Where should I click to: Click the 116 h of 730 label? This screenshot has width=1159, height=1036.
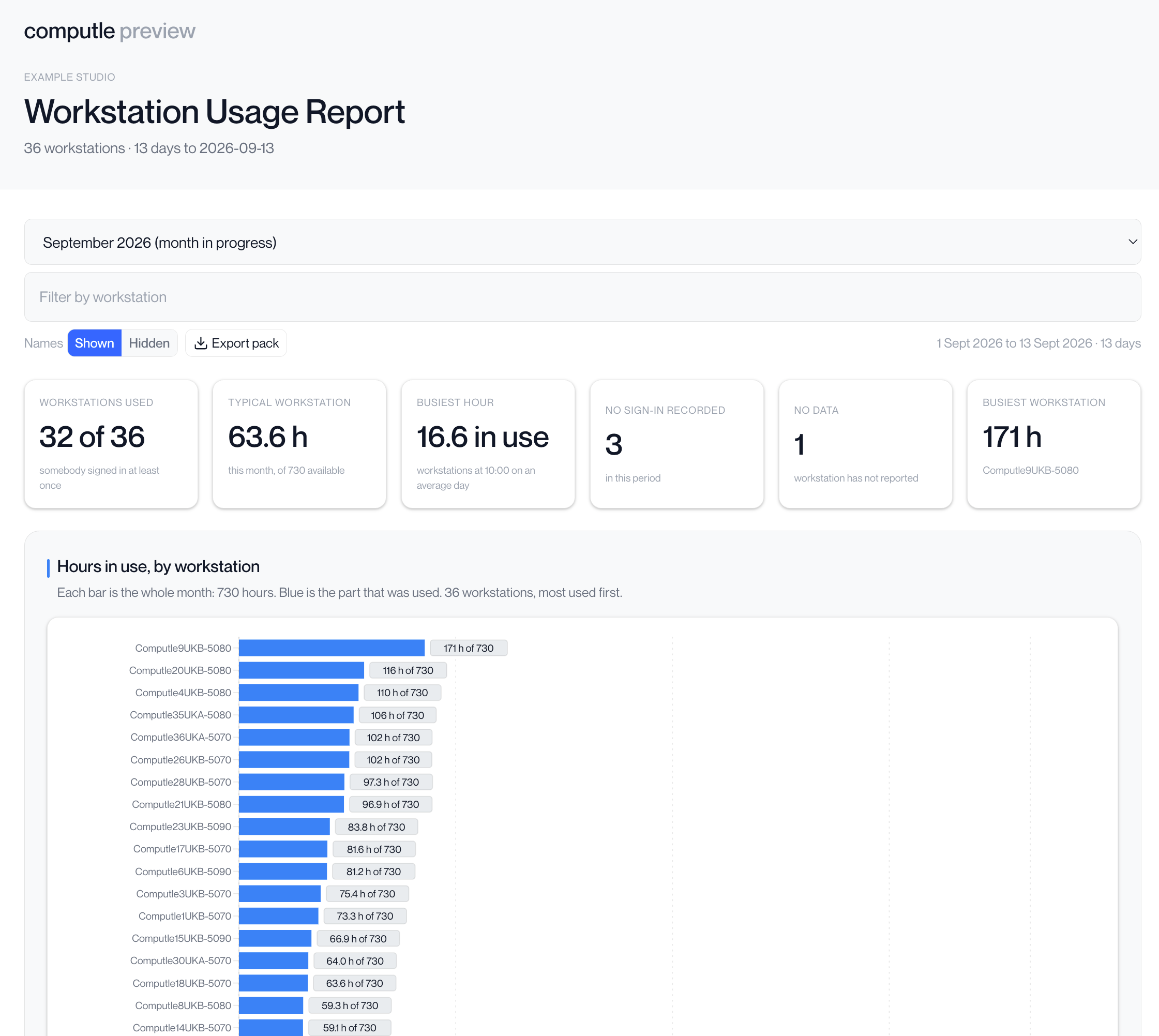pos(408,670)
